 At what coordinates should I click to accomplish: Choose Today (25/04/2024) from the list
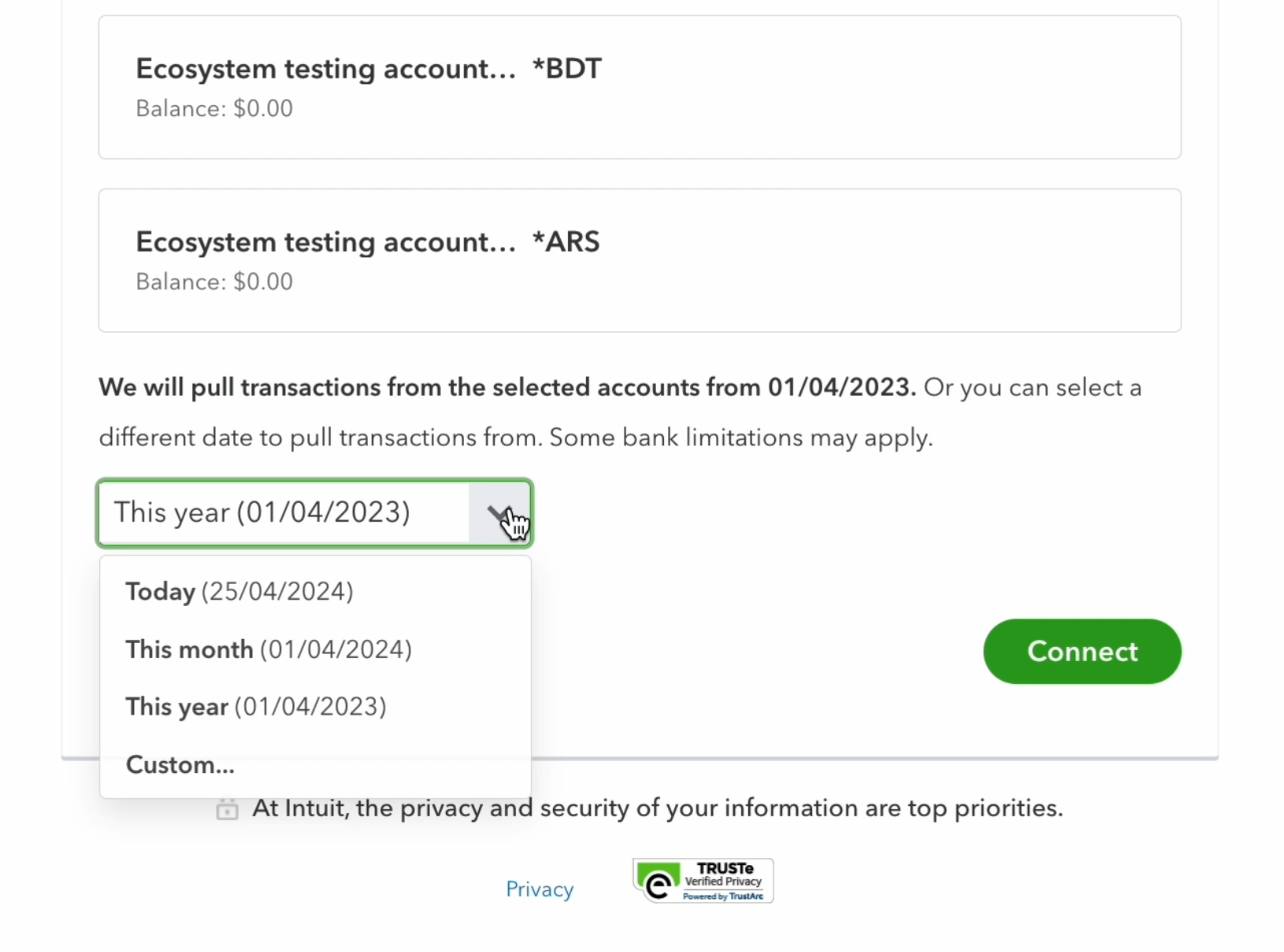click(239, 592)
